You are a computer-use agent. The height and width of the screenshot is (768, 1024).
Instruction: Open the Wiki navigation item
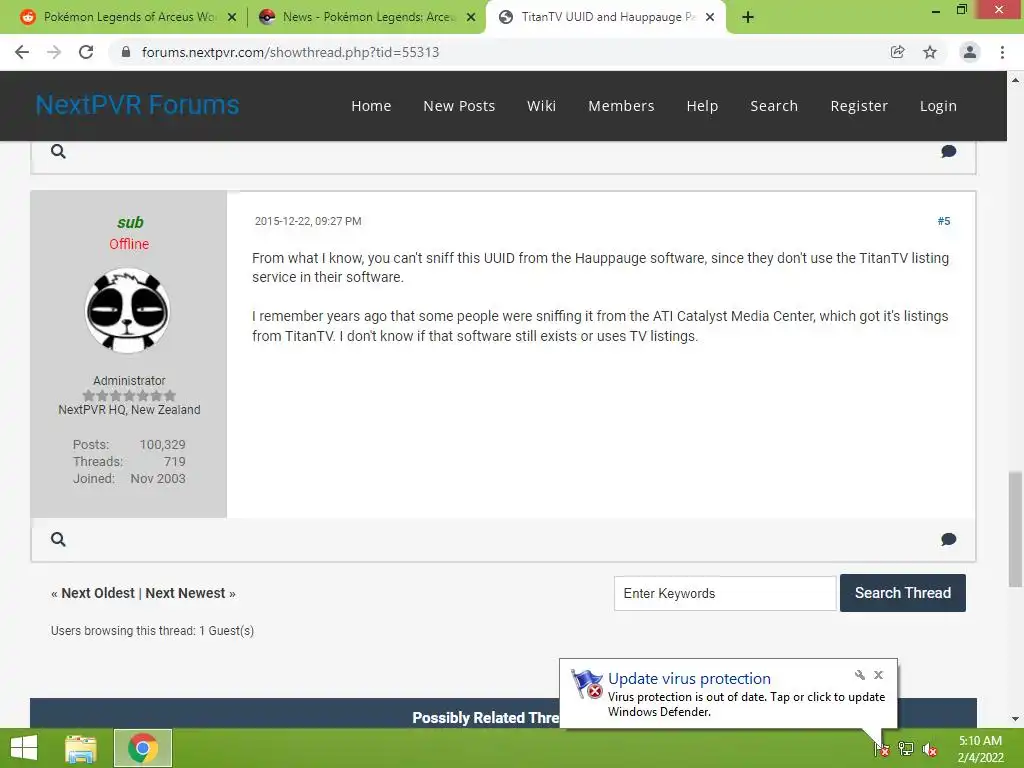541,106
